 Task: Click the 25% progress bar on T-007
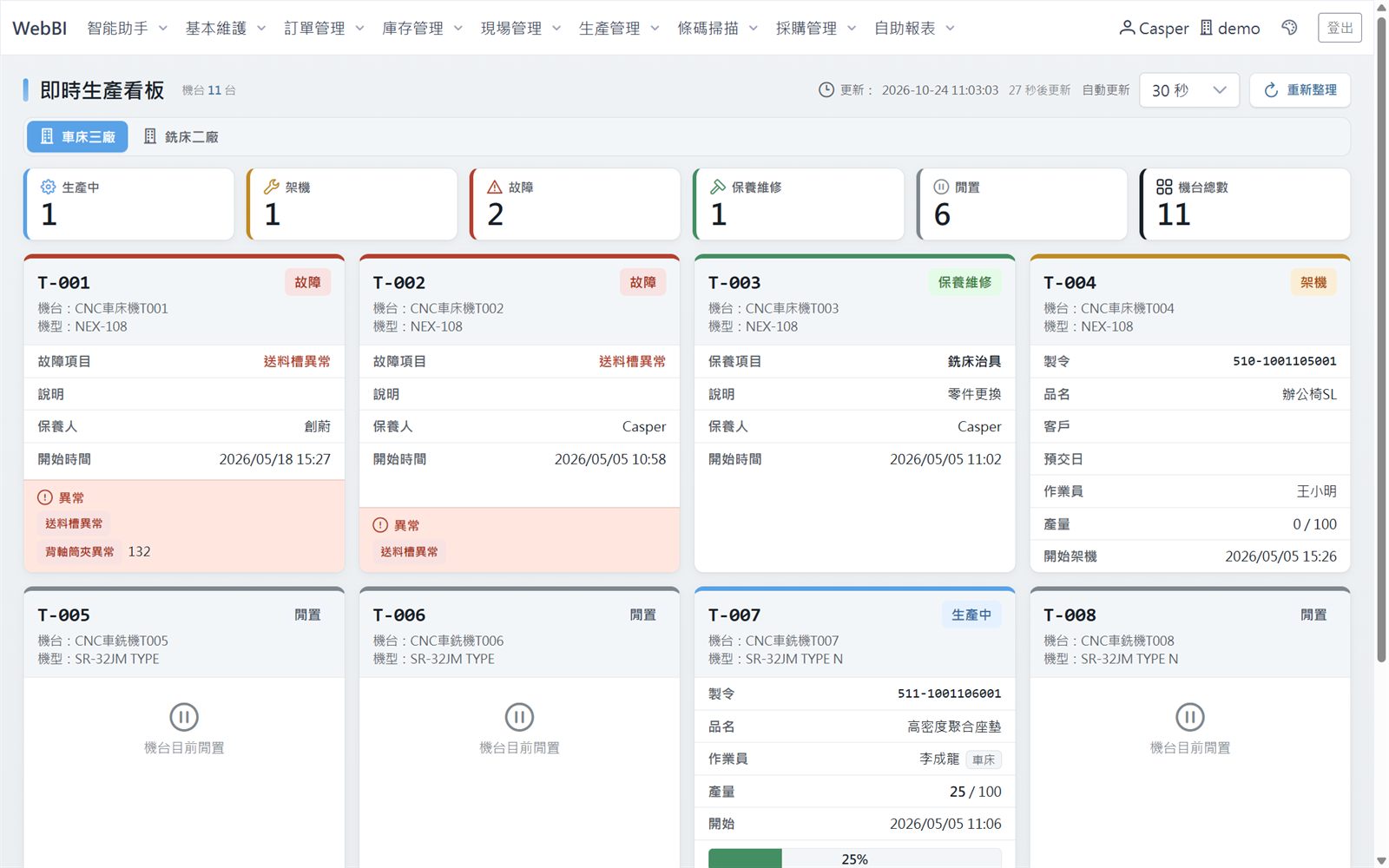click(854, 858)
